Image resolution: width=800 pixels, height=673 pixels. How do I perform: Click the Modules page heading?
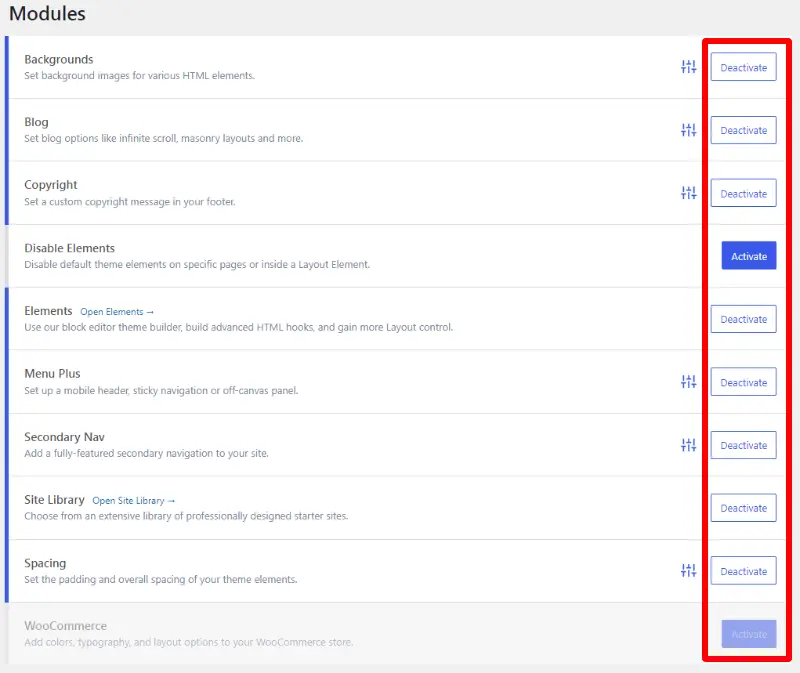point(47,14)
